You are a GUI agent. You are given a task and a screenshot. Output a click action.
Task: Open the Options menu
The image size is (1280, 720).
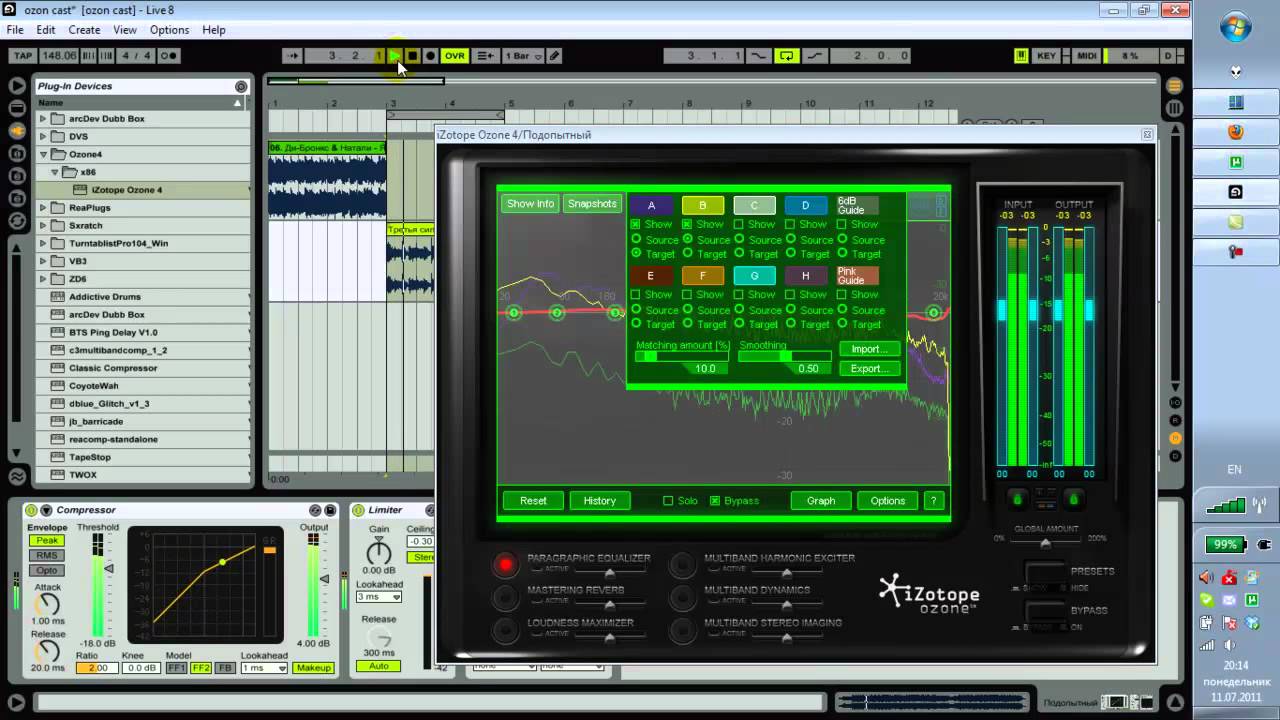coord(169,30)
